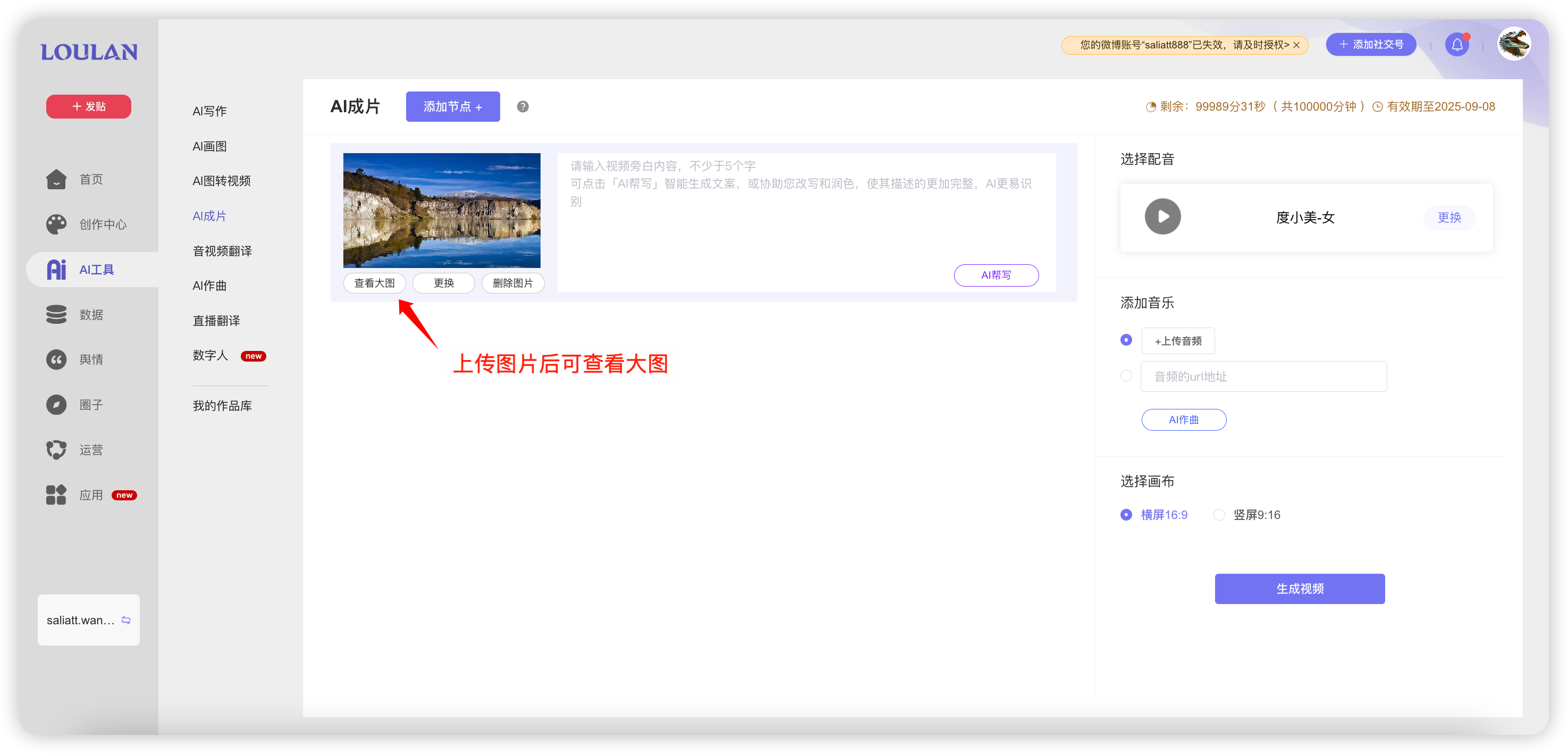Click 生成视频 button

[x=1300, y=589]
